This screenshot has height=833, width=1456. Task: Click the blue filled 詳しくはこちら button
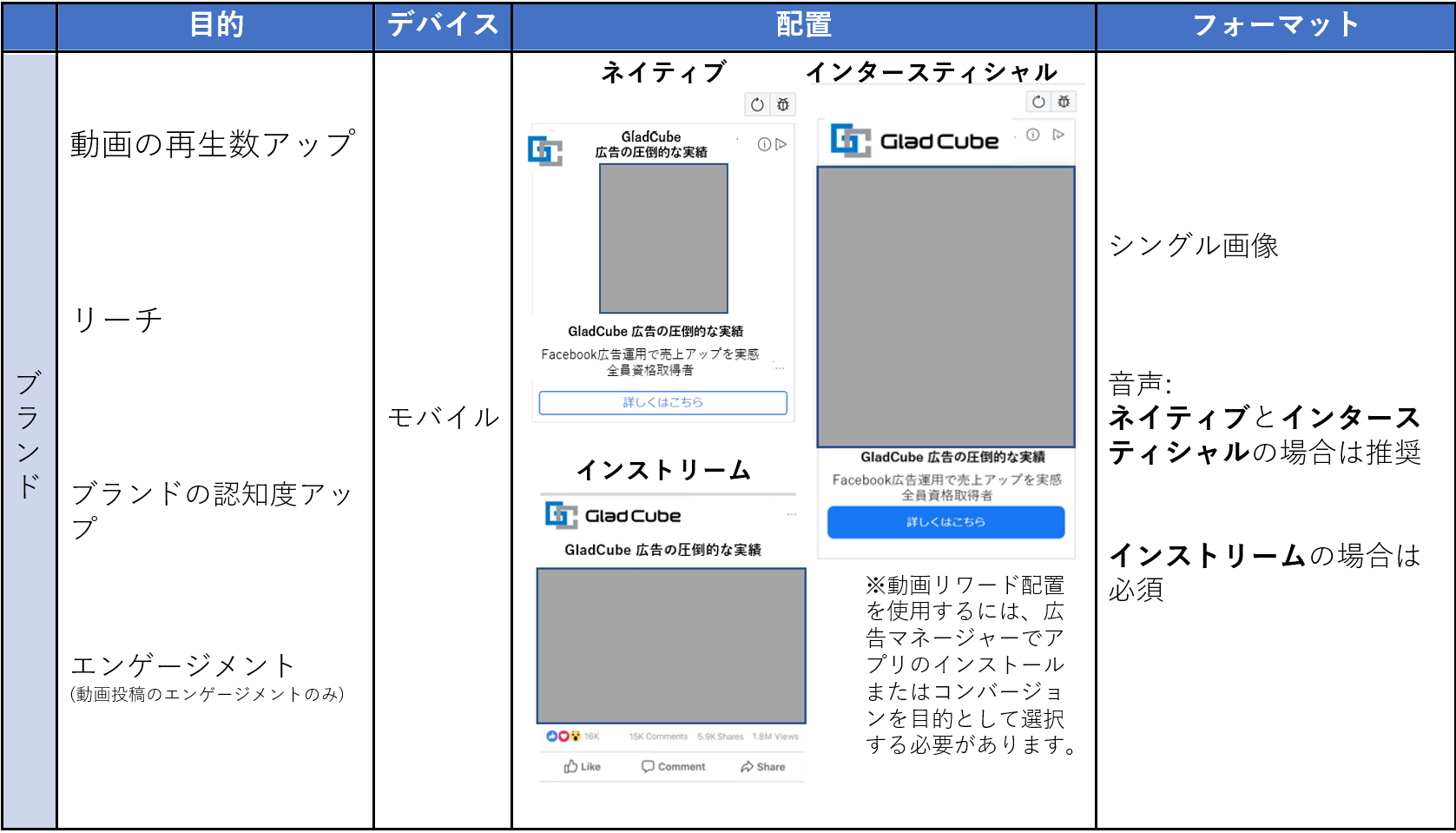[945, 522]
